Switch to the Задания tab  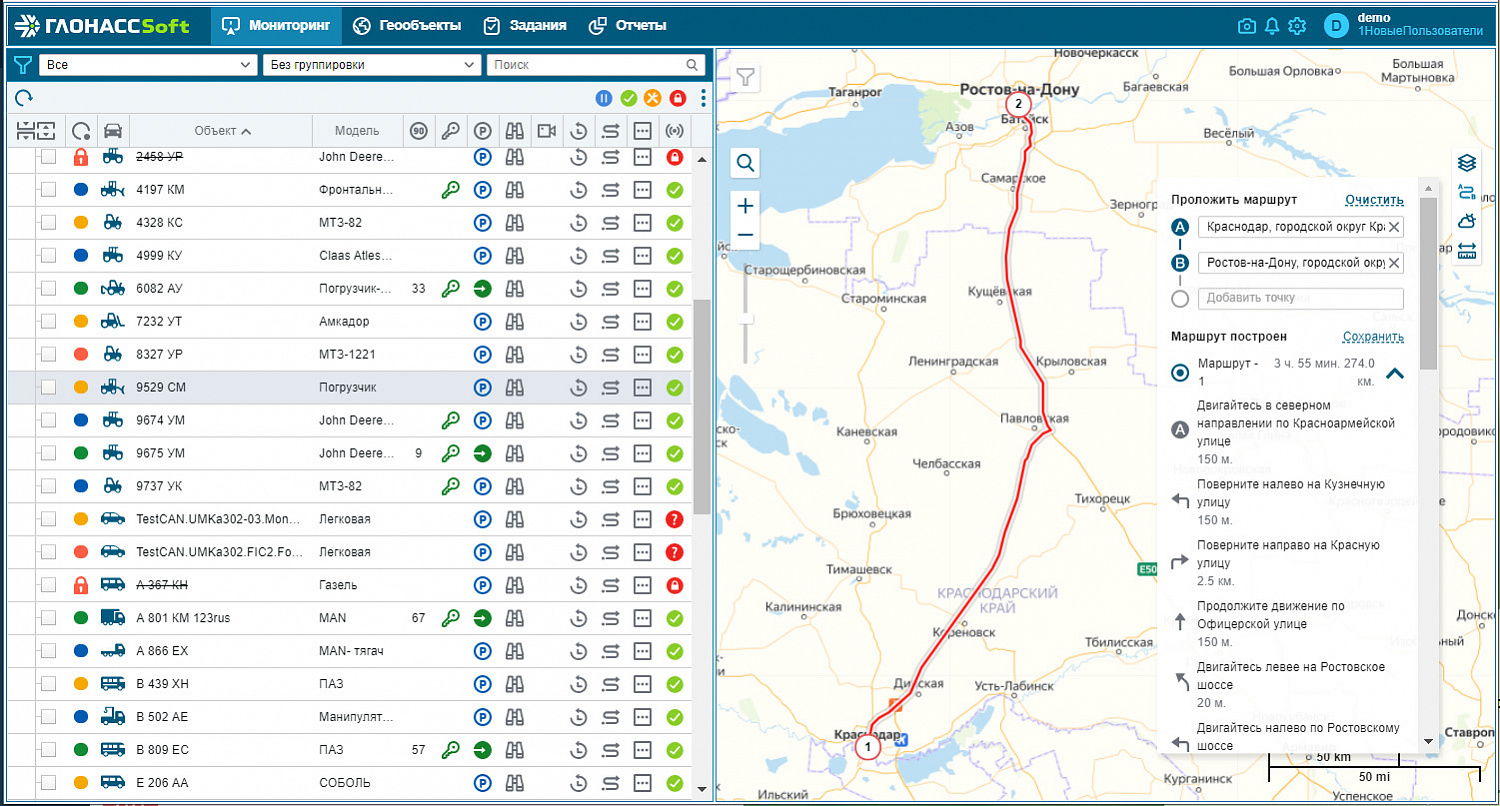(x=525, y=25)
